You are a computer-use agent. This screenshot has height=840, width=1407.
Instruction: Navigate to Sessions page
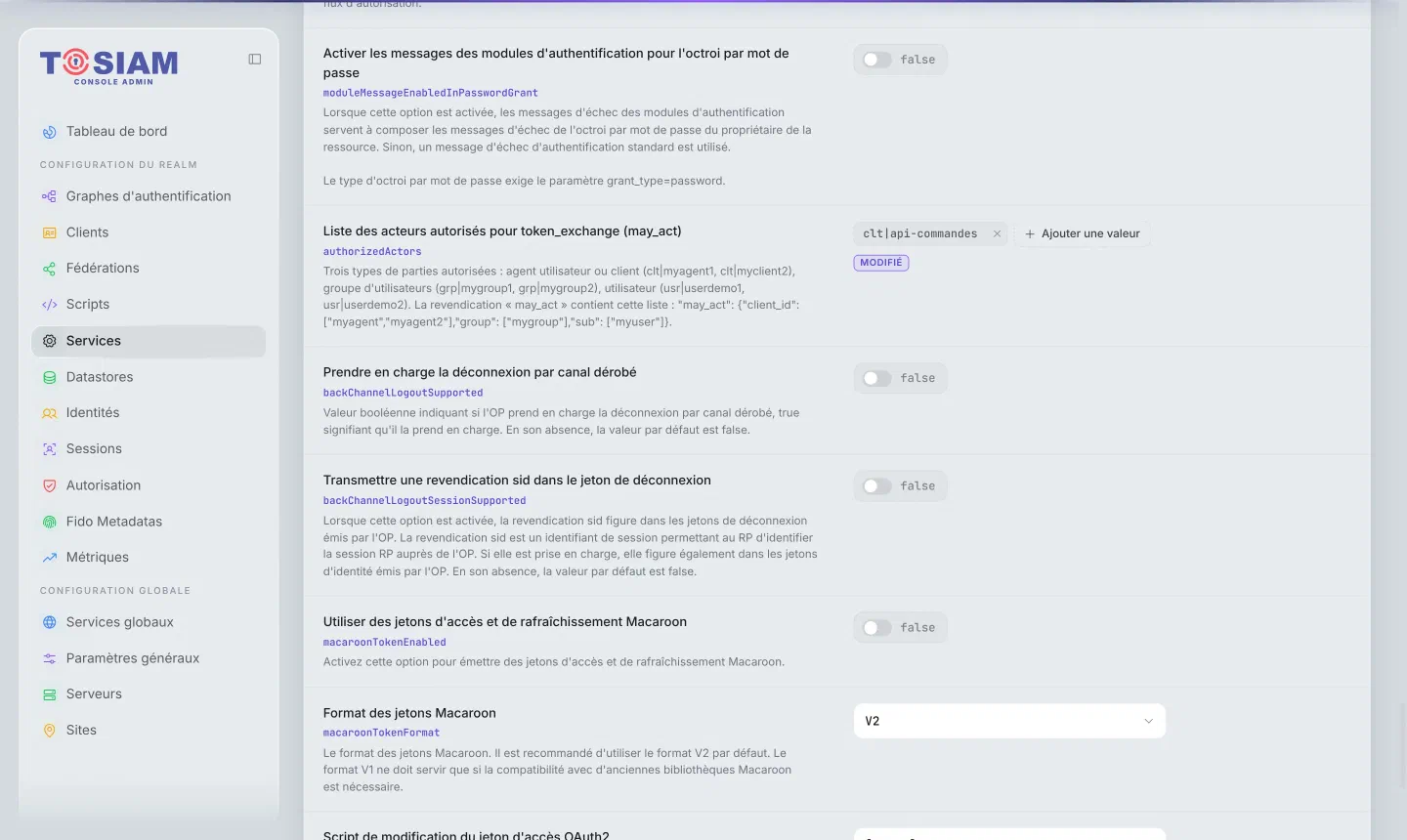pyautogui.click(x=149, y=449)
